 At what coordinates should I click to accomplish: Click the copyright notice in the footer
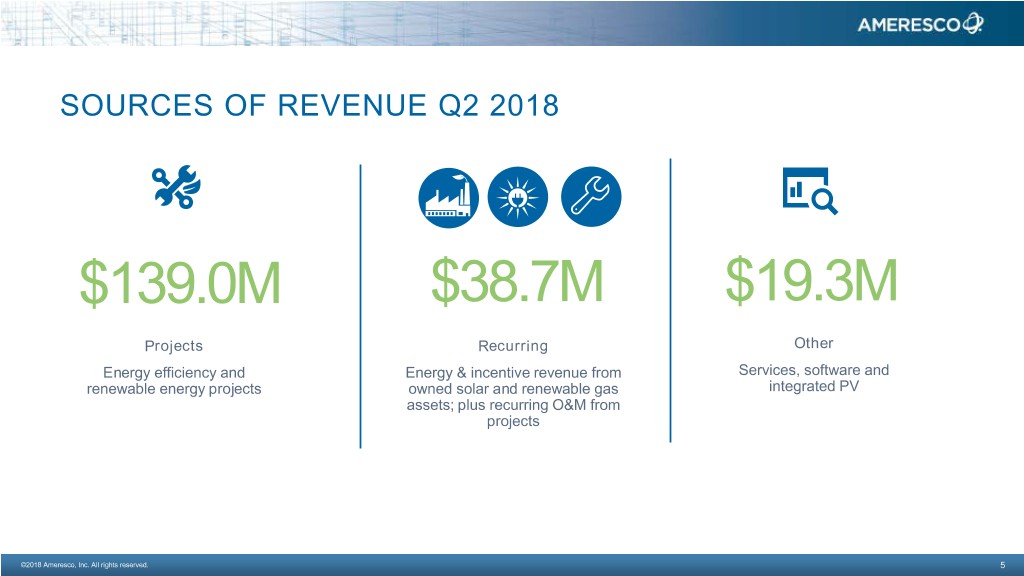click(78, 566)
